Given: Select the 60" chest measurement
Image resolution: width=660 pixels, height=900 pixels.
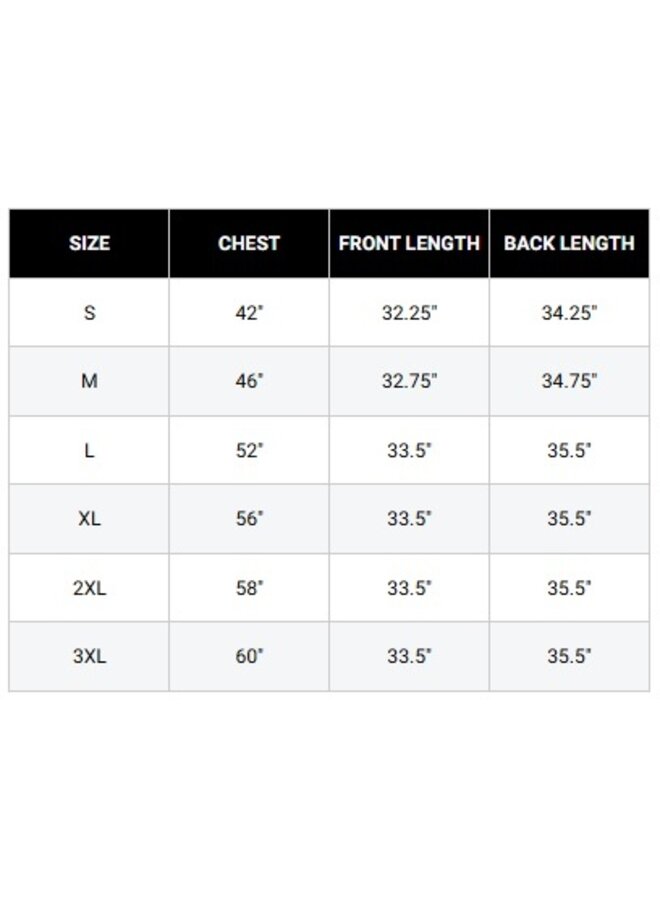Looking at the screenshot, I should point(249,657).
